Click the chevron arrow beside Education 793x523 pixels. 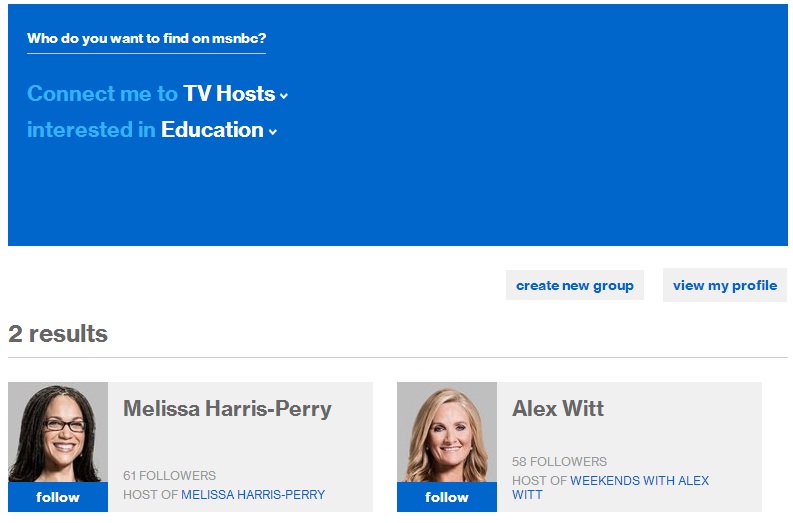click(273, 132)
